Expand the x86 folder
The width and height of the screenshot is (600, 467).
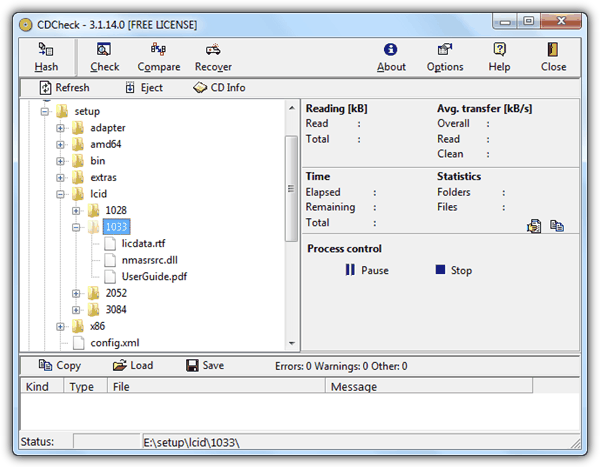[60, 327]
